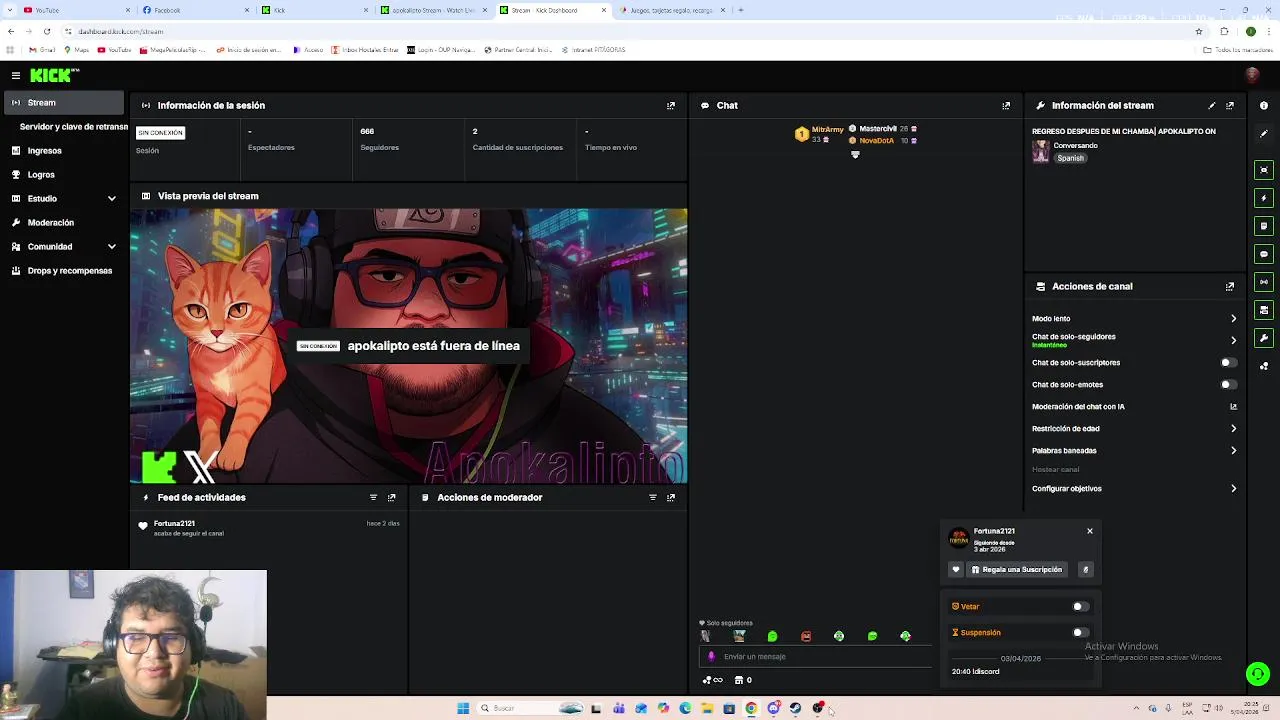The image size is (1280, 720).
Task: Open Windows Start menu
Action: click(463, 708)
